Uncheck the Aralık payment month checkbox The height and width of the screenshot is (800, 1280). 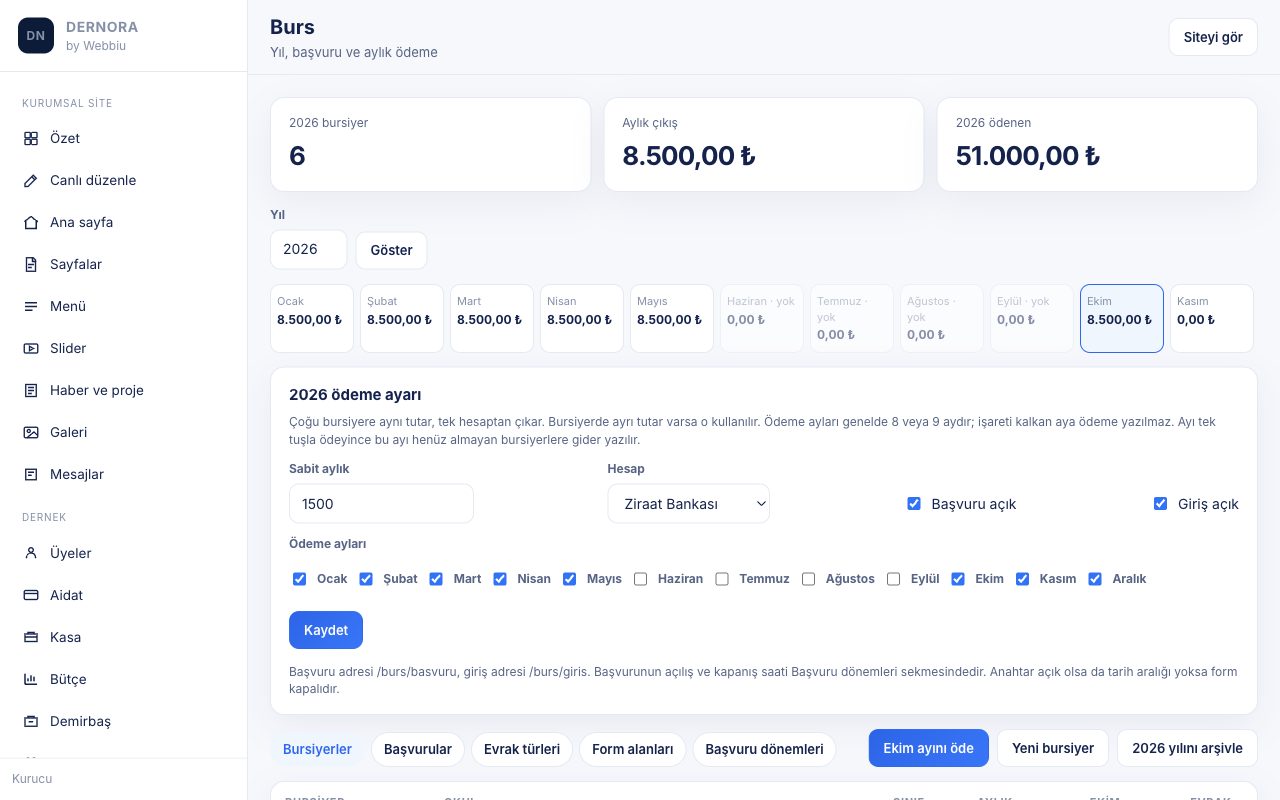coord(1095,579)
